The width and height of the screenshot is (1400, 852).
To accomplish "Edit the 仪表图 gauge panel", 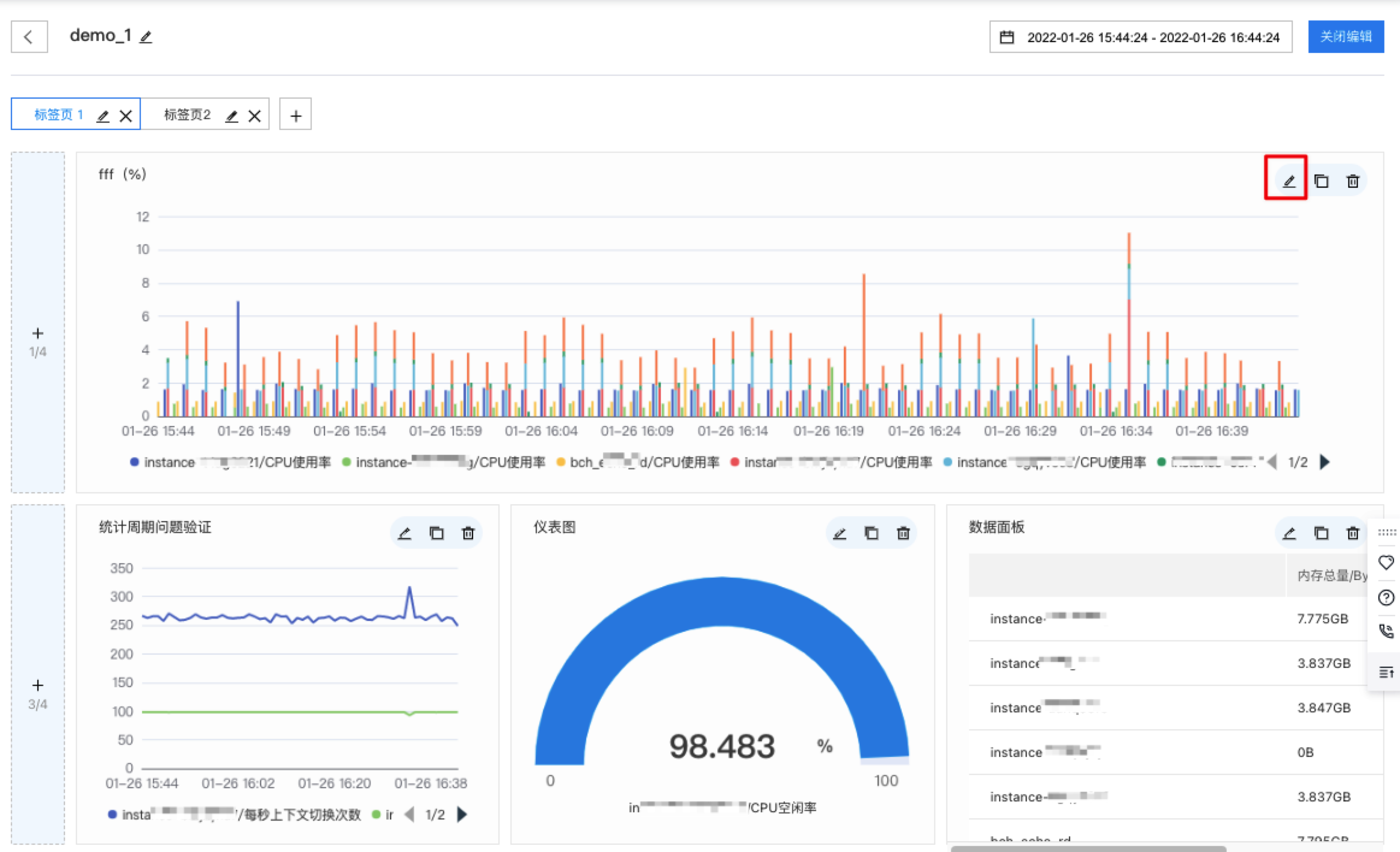I will [x=840, y=533].
